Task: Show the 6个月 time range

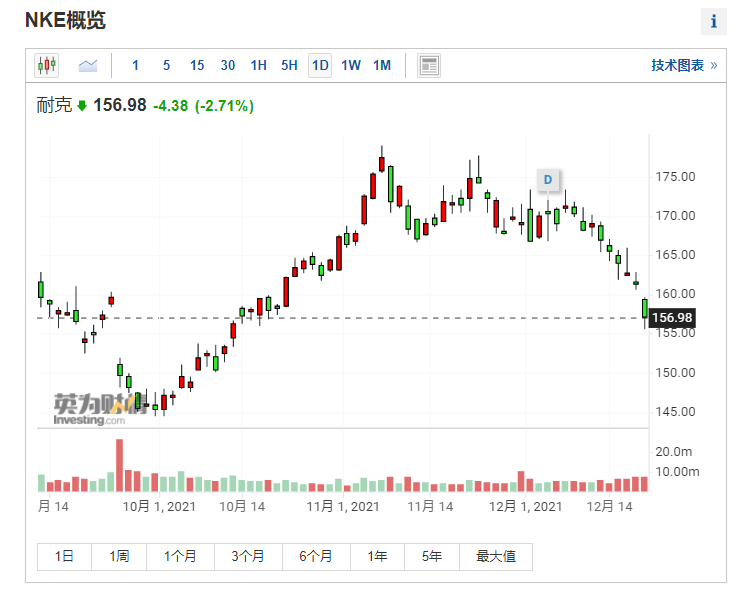Action: point(316,557)
